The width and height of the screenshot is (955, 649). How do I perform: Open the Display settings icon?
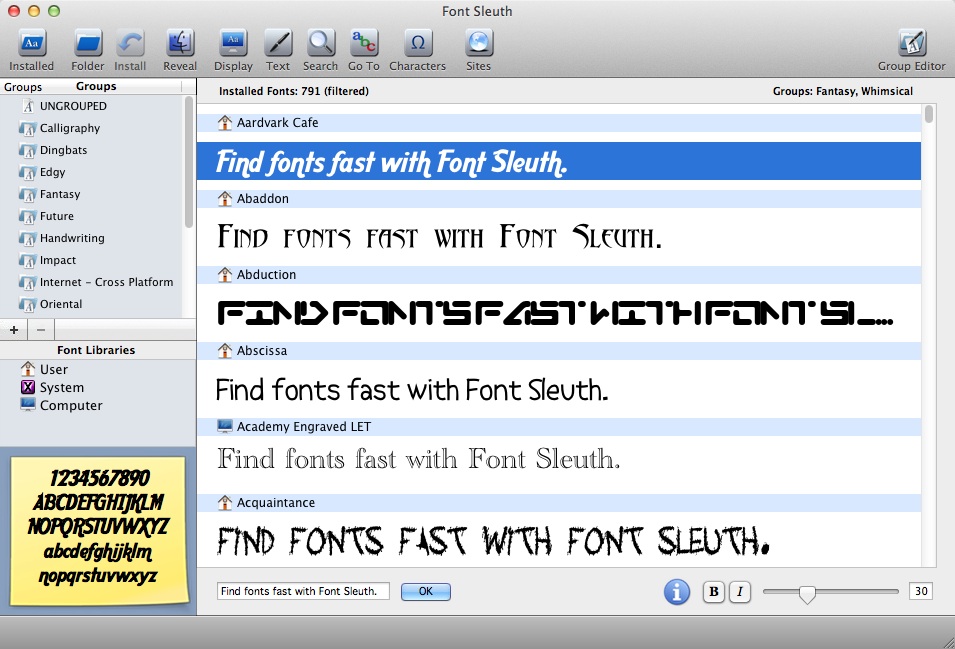233,45
